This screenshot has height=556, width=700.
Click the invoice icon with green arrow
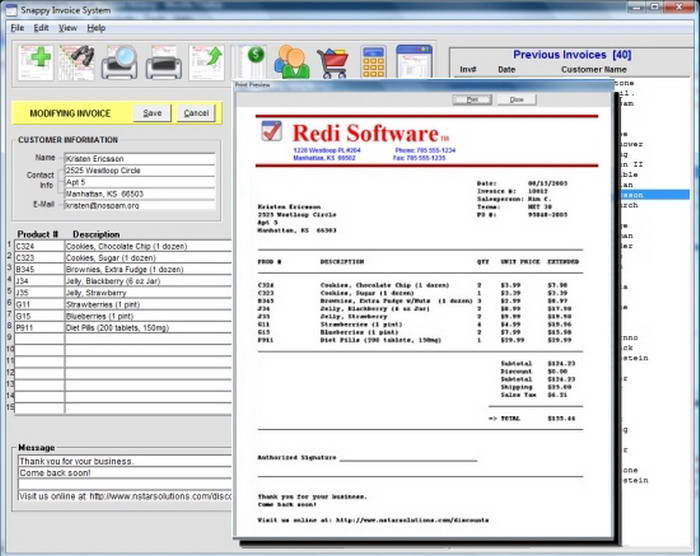[x=206, y=61]
